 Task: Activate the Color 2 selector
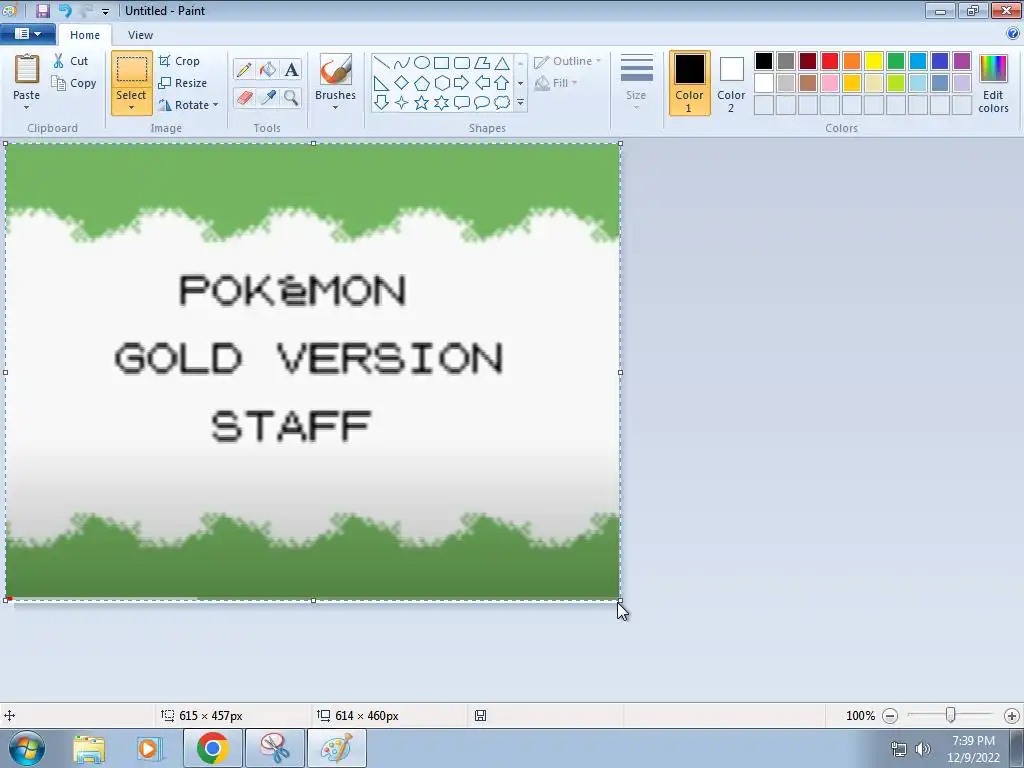[731, 83]
